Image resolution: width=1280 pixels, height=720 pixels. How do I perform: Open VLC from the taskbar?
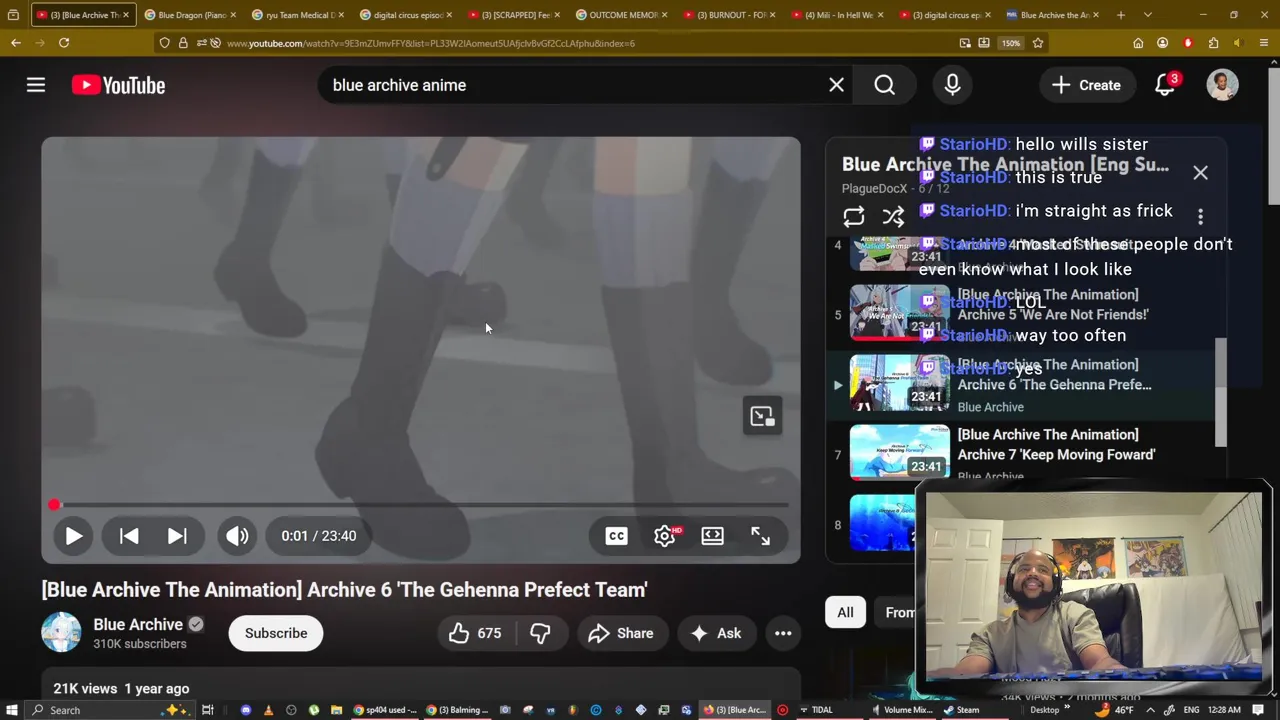[x=269, y=710]
